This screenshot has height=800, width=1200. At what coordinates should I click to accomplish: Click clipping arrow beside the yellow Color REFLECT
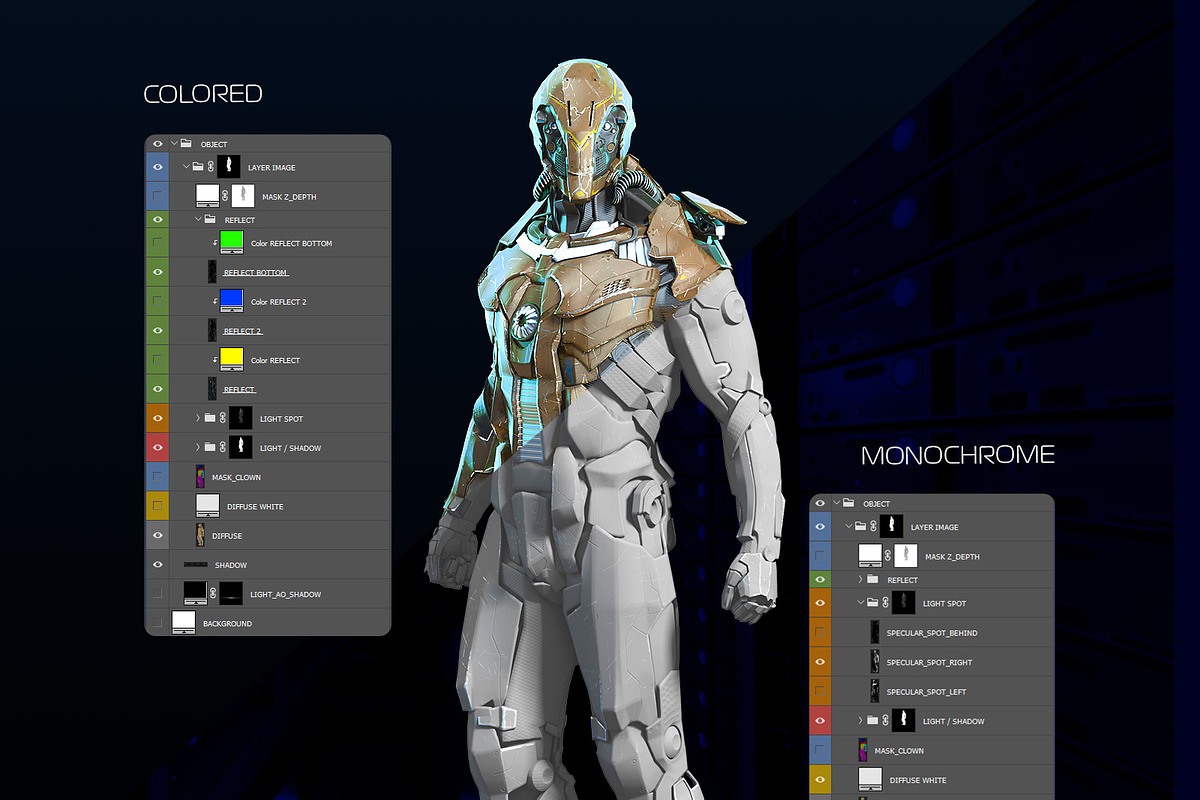pyautogui.click(x=215, y=360)
